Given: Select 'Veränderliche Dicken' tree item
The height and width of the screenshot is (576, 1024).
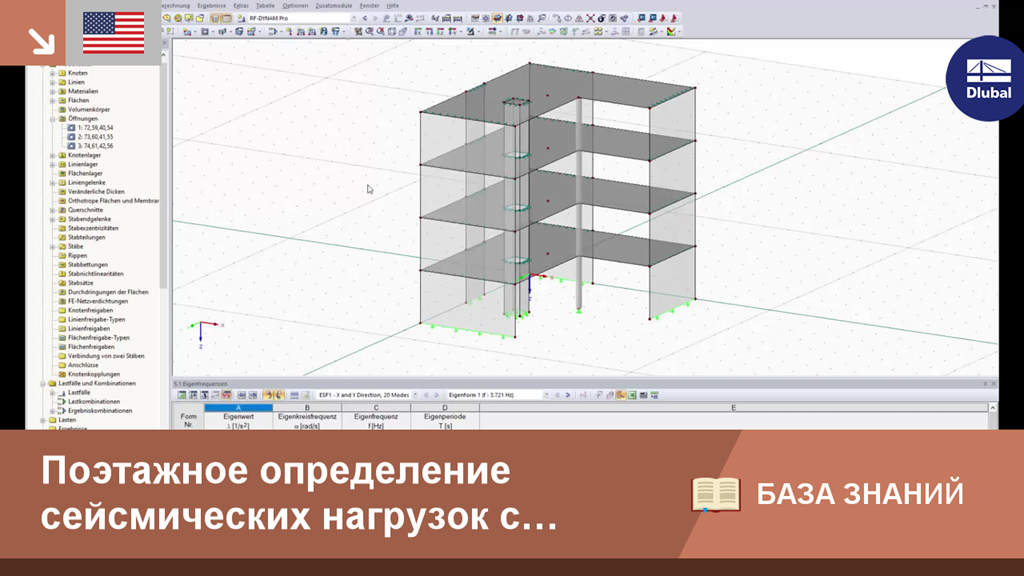Looking at the screenshot, I should [96, 192].
